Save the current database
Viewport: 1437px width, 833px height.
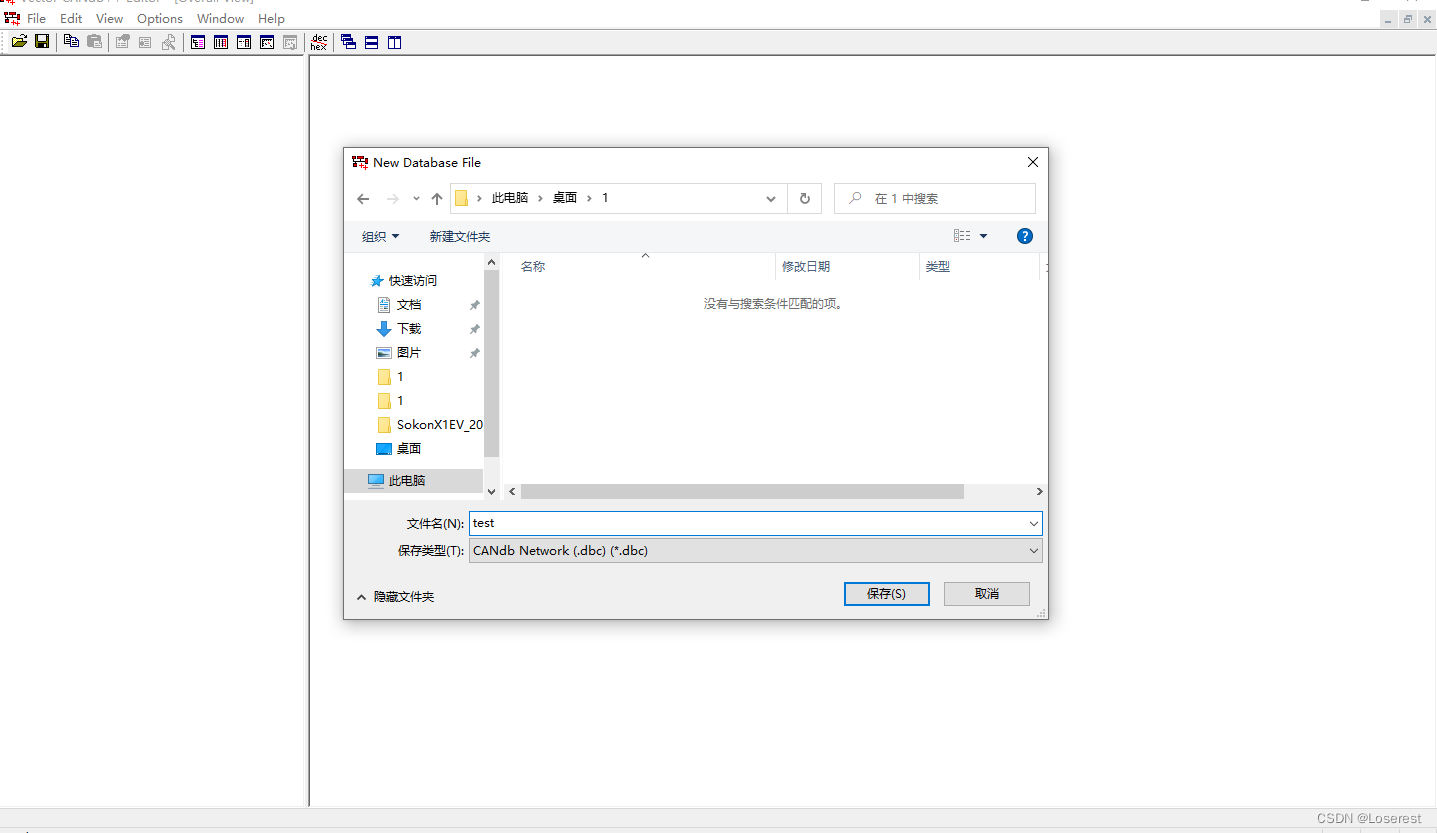pyautogui.click(x=41, y=40)
